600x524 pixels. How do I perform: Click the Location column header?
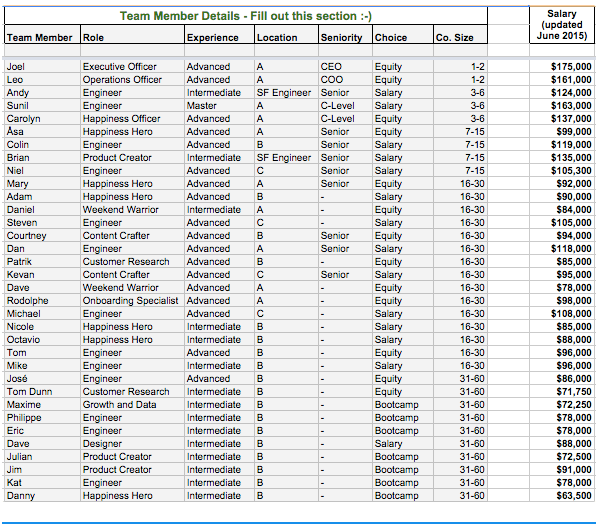[x=286, y=34]
